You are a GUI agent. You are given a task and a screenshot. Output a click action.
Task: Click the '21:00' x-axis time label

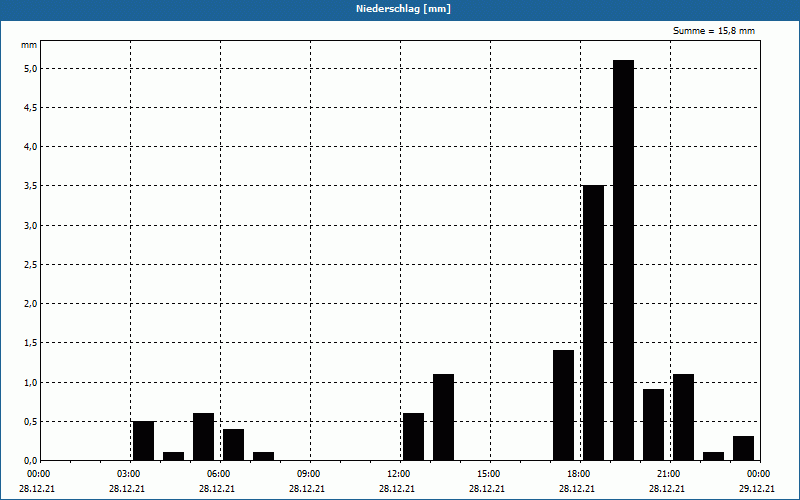point(668,474)
